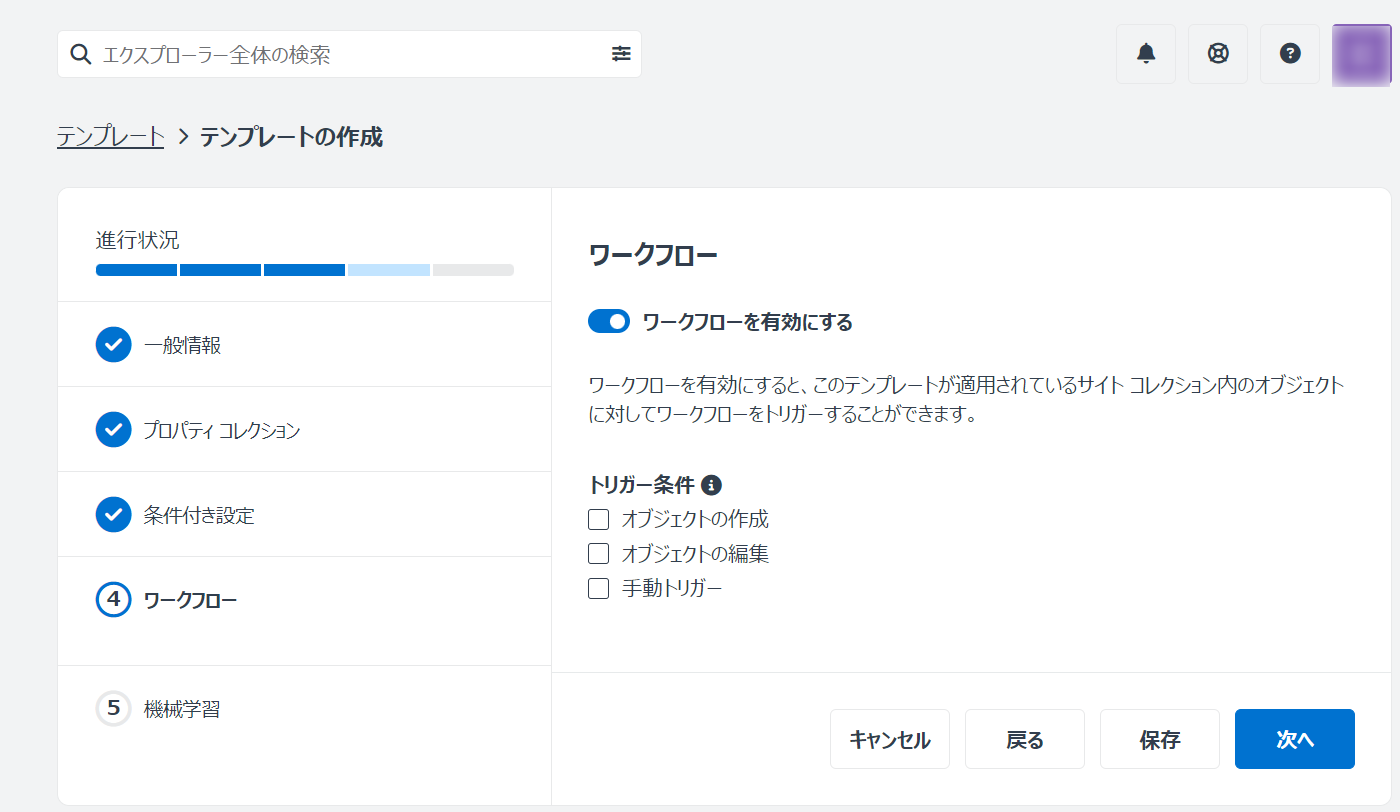Click the info icon beside トリガー条件
Viewport: 1400px width, 812px height.
(x=712, y=485)
